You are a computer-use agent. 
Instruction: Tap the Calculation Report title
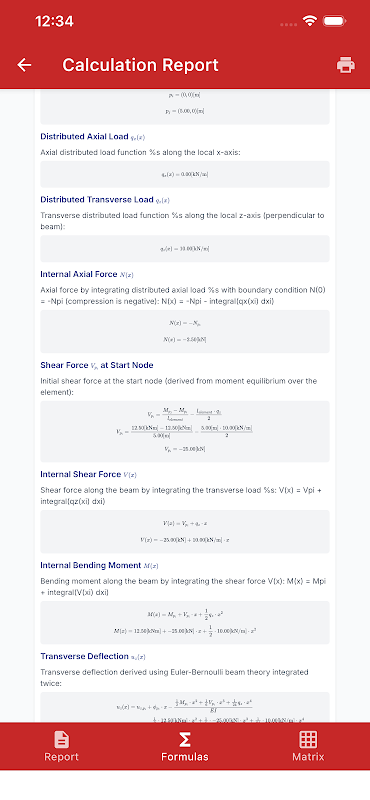[140, 65]
